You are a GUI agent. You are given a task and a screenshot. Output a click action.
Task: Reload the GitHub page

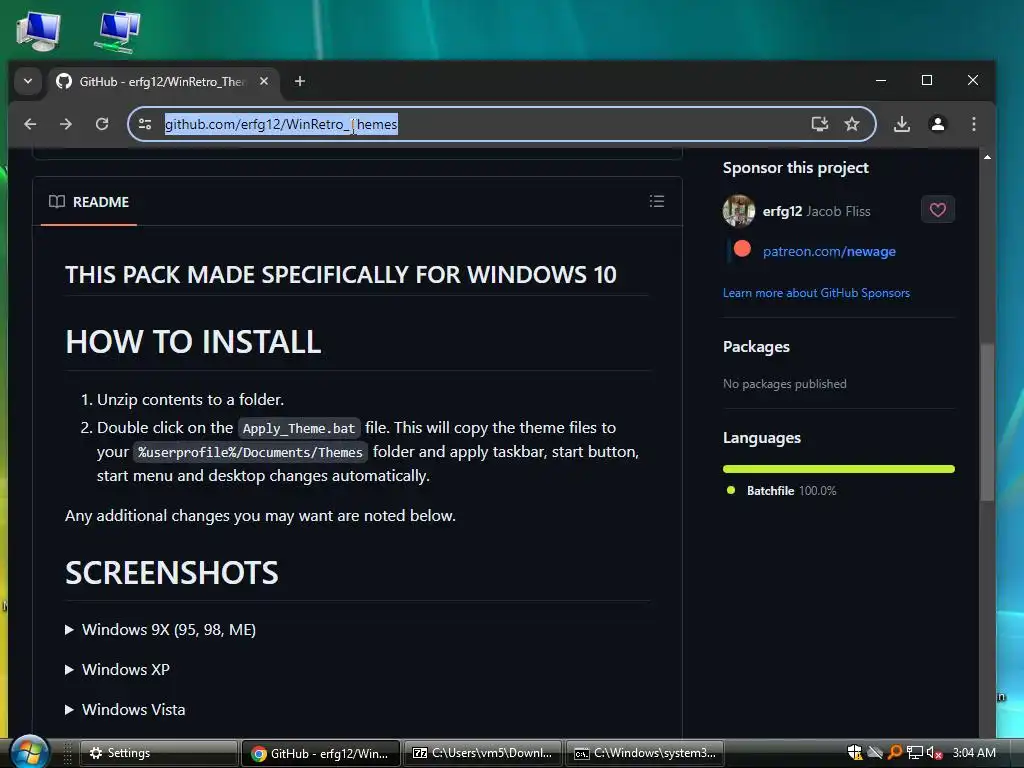pyautogui.click(x=102, y=124)
